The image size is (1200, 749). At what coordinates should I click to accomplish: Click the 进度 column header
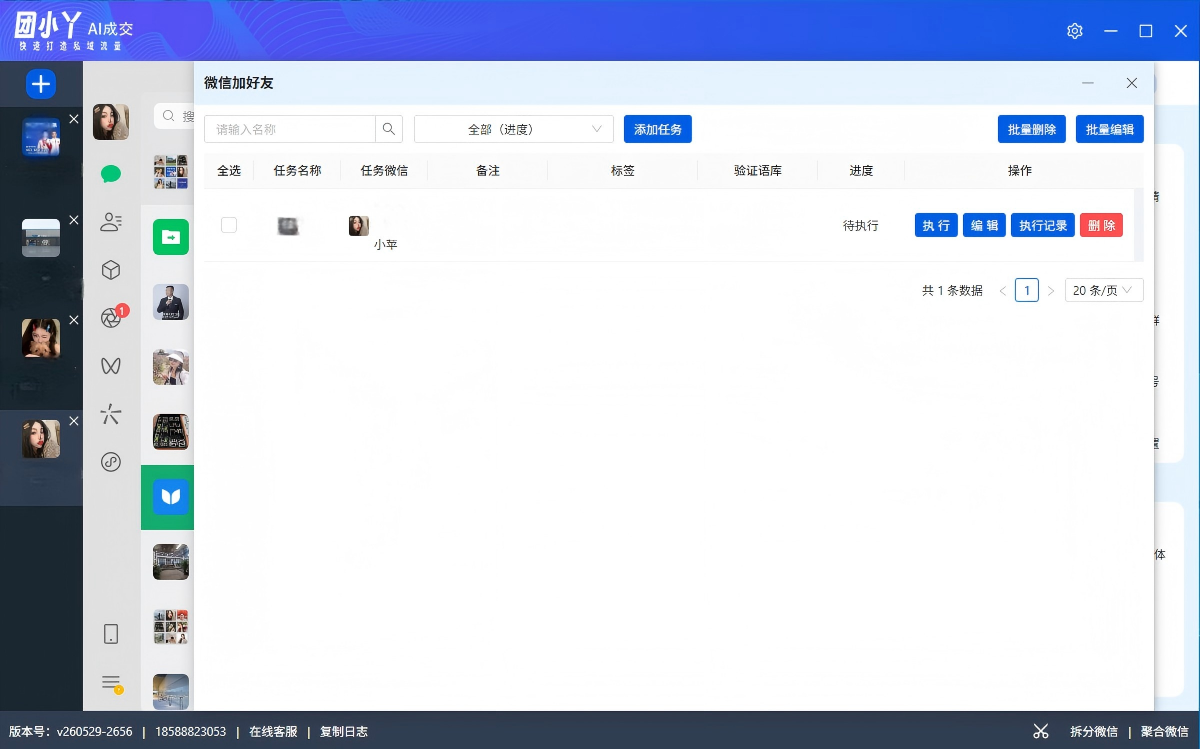click(x=861, y=171)
